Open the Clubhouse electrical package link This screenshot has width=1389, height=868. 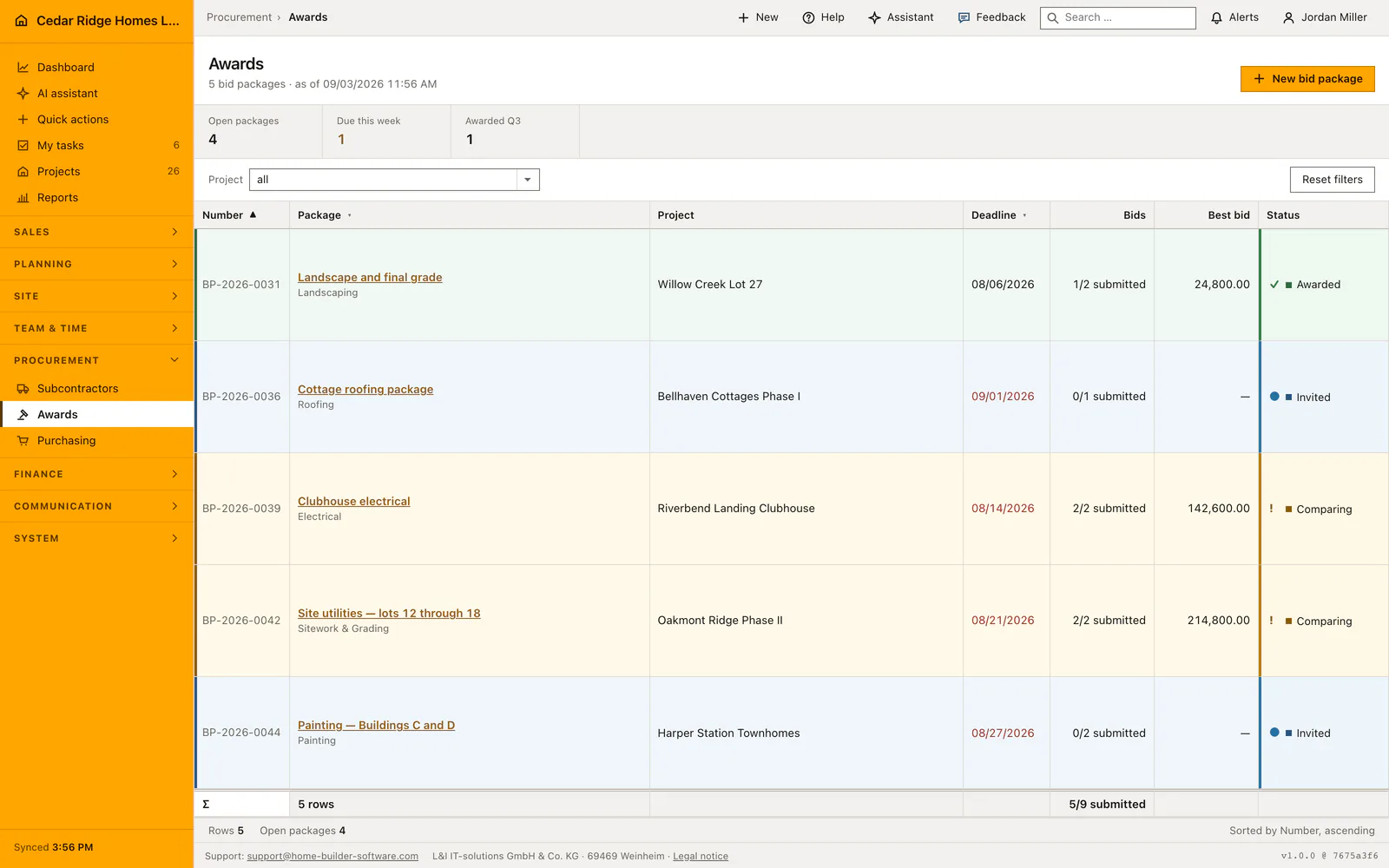point(354,502)
